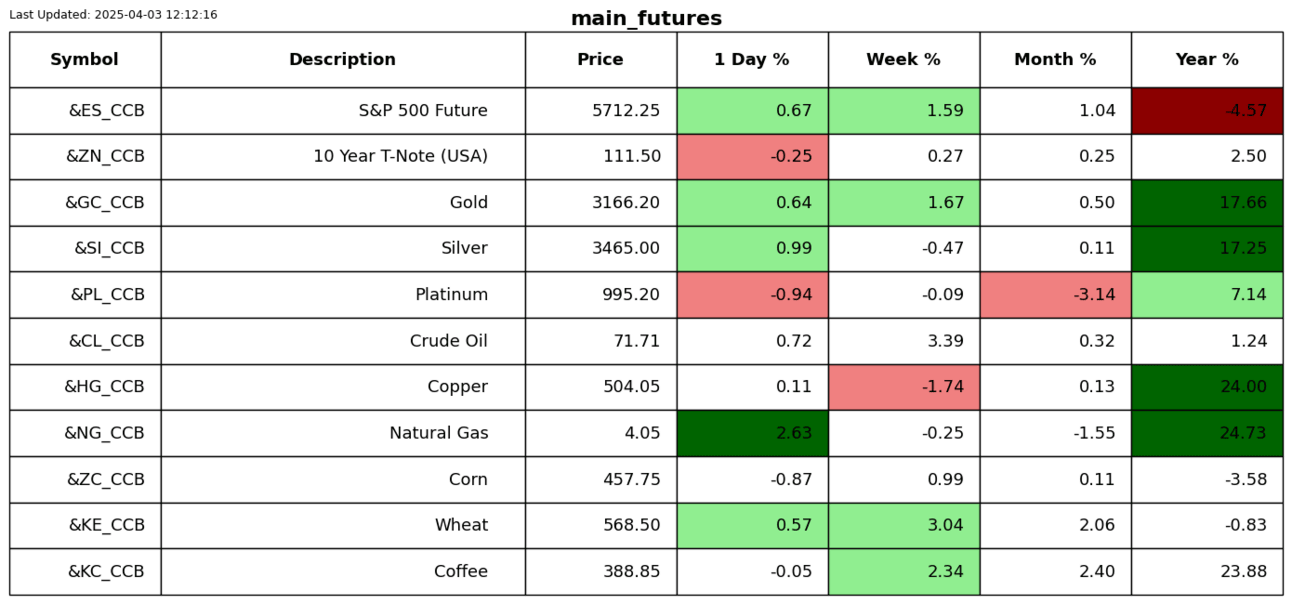Select the &ES_CCB symbol cell

pyautogui.click(x=106, y=111)
